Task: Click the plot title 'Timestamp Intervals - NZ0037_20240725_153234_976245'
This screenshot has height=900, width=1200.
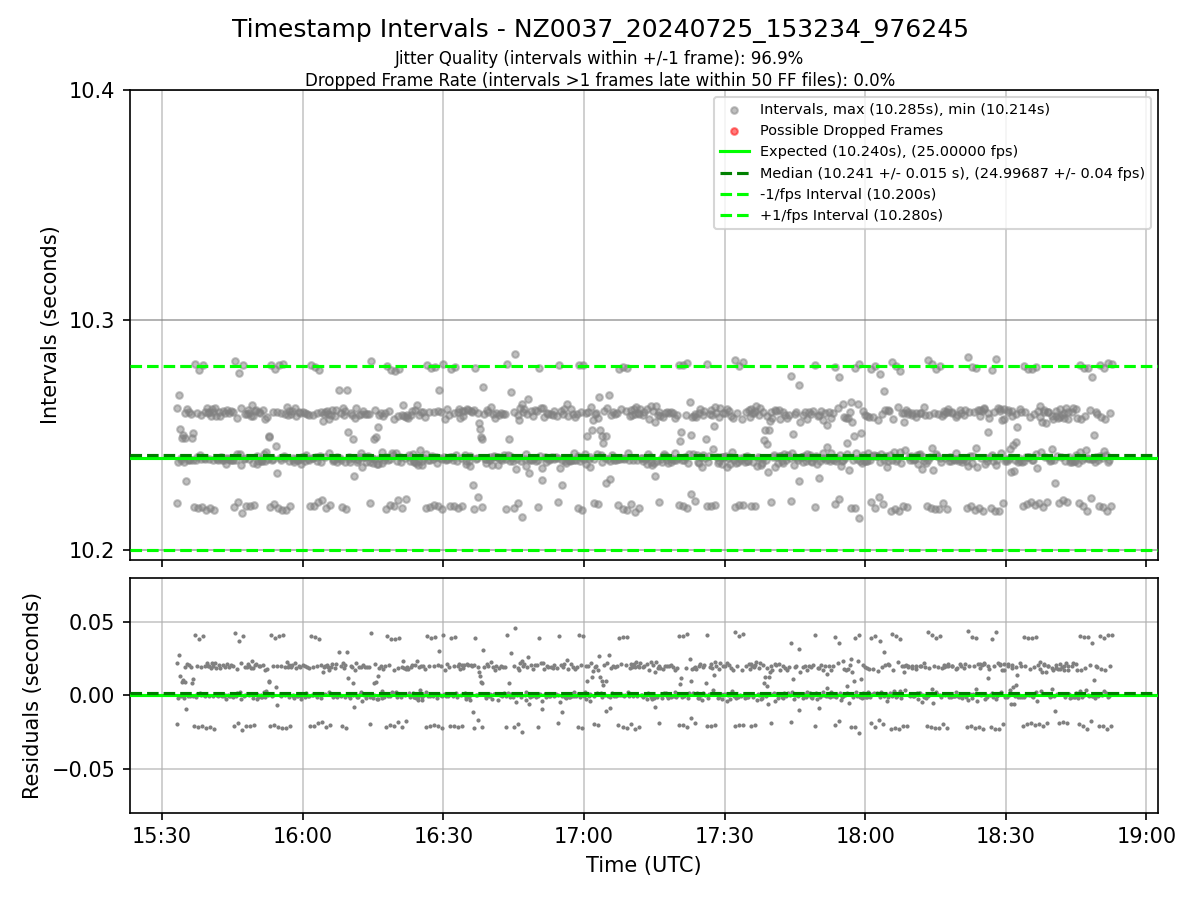Action: (x=600, y=29)
